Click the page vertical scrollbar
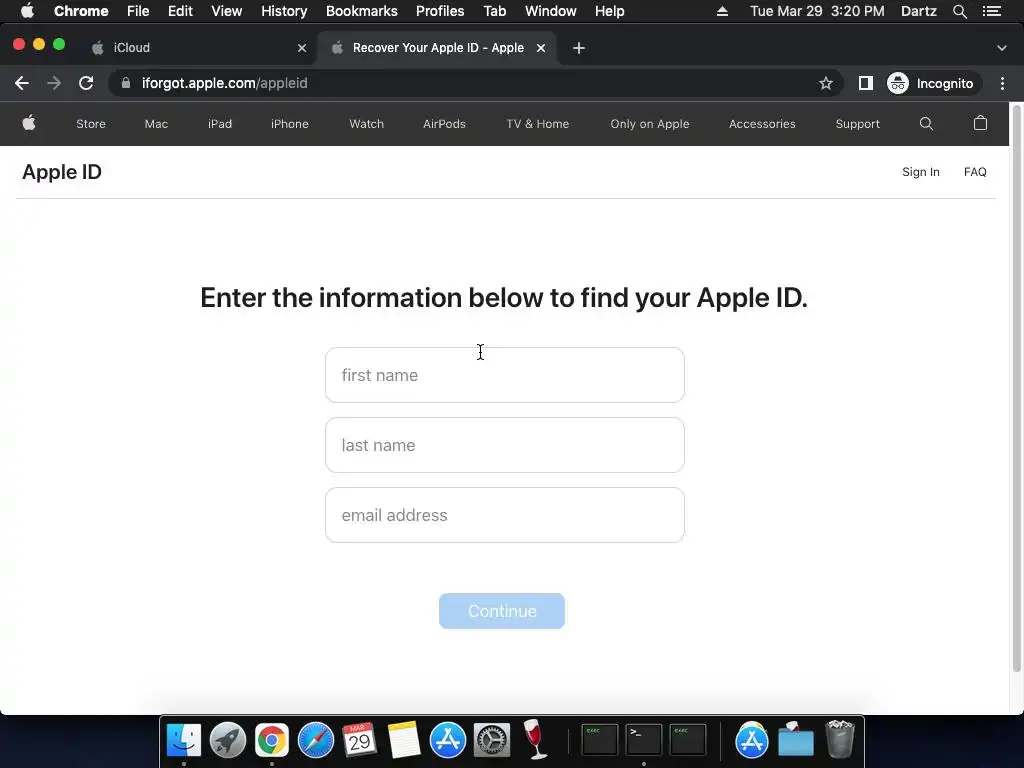The width and height of the screenshot is (1024, 768). pos(1016,389)
